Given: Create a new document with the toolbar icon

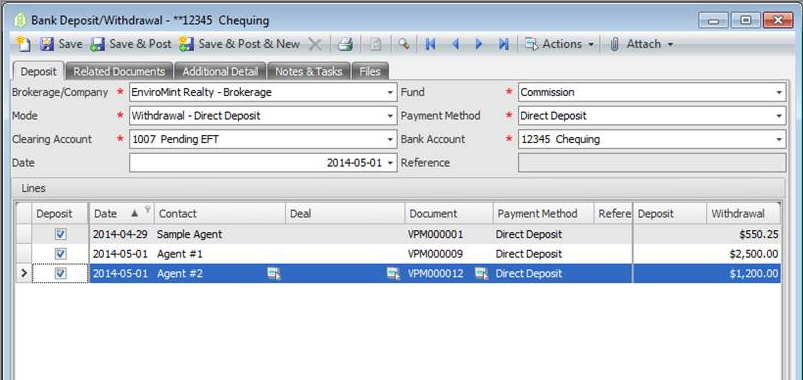Looking at the screenshot, I should pos(23,44).
